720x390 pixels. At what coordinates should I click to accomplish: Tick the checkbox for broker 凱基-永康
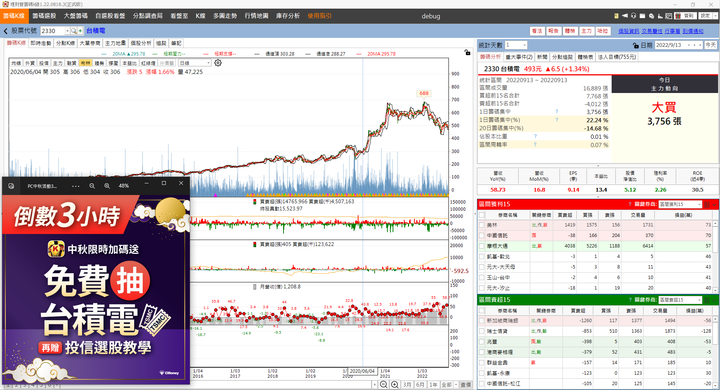coord(482,373)
